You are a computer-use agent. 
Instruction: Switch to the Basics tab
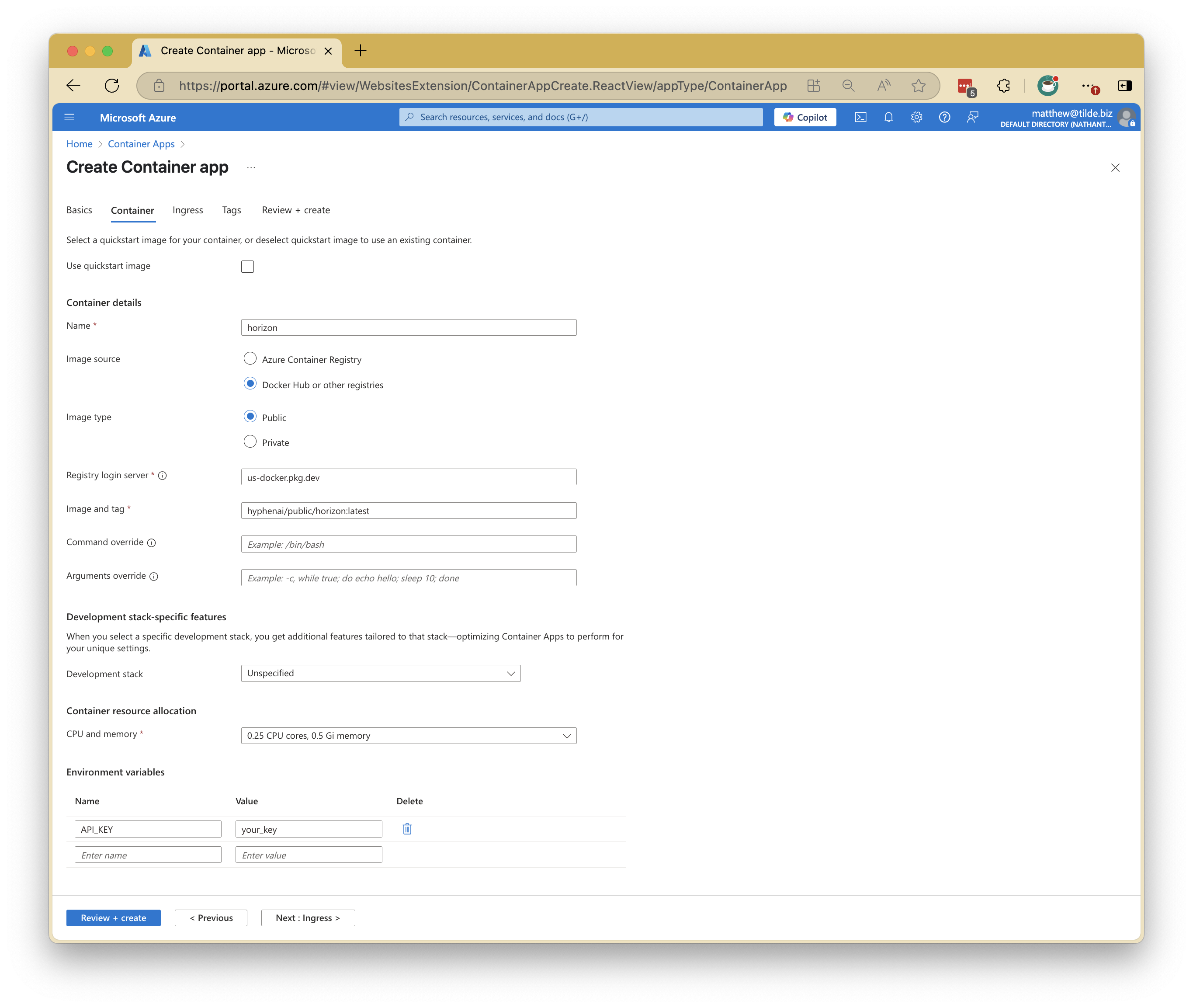coord(79,210)
